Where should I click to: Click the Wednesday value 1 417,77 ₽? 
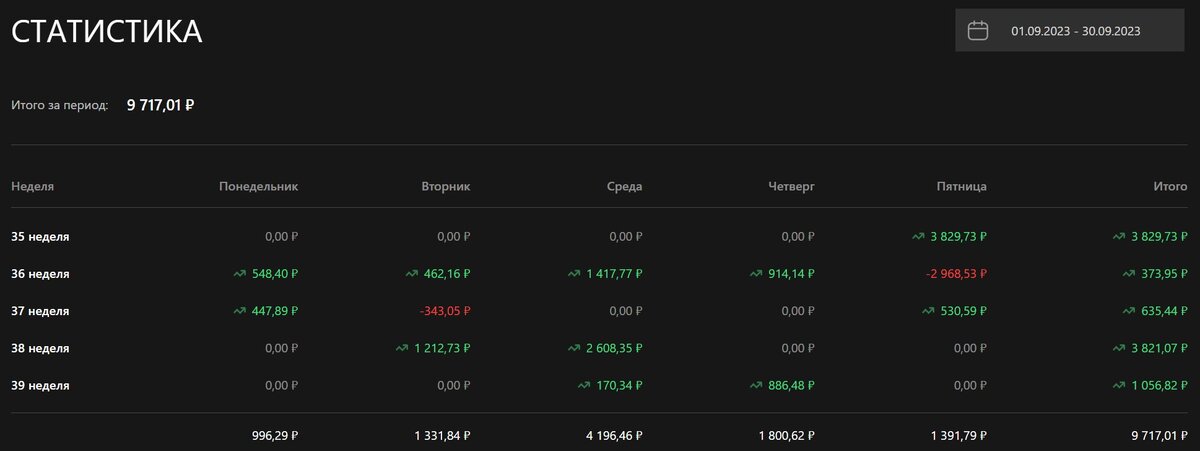tap(614, 274)
